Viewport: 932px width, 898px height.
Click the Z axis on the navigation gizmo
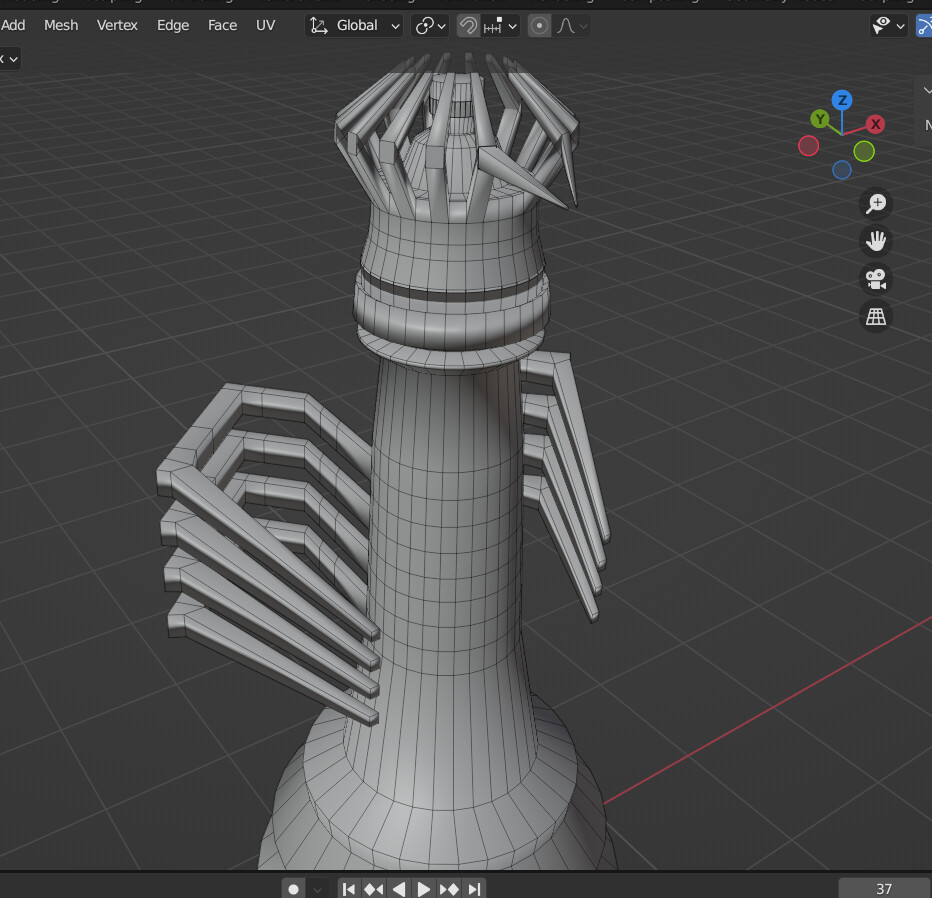(x=841, y=99)
